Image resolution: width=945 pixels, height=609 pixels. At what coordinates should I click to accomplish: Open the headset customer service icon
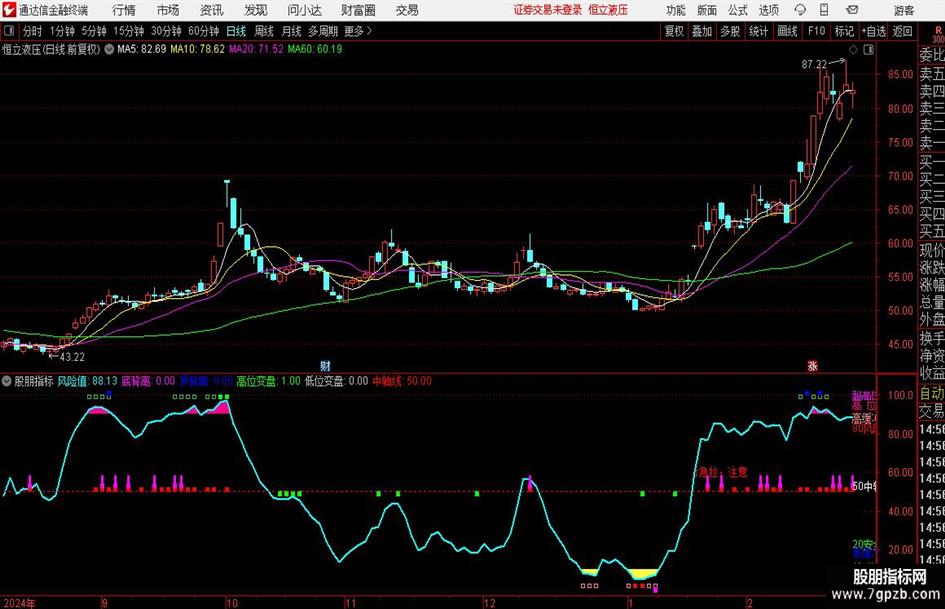coord(800,10)
